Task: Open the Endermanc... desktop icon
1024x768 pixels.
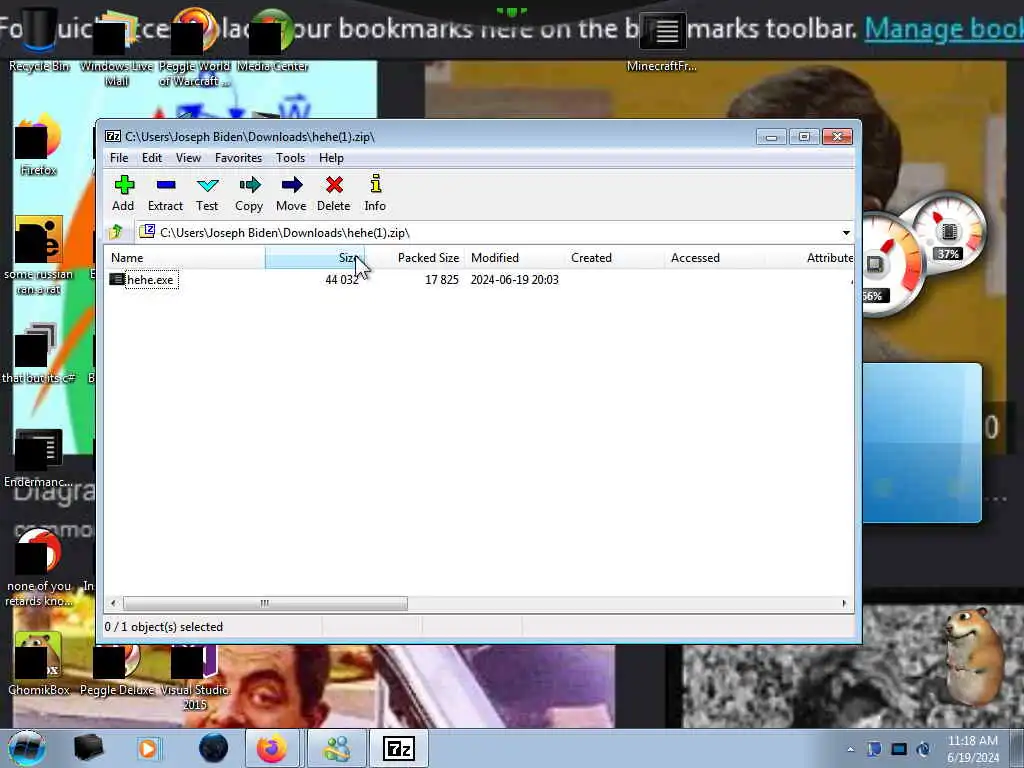Action: tap(39, 457)
